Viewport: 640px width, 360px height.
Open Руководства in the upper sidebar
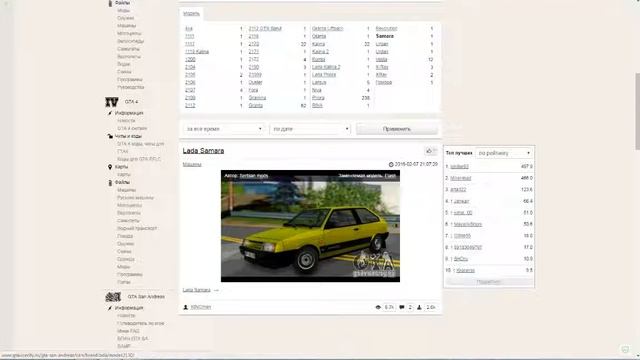pyautogui.click(x=130, y=87)
